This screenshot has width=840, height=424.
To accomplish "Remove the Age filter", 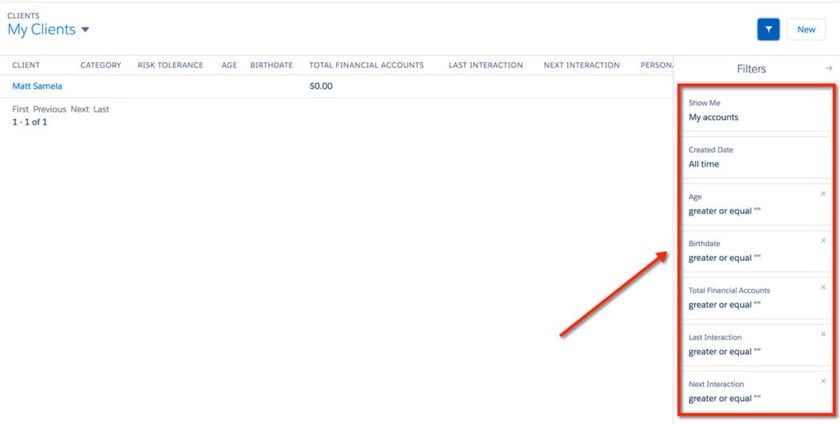I will 823,194.
